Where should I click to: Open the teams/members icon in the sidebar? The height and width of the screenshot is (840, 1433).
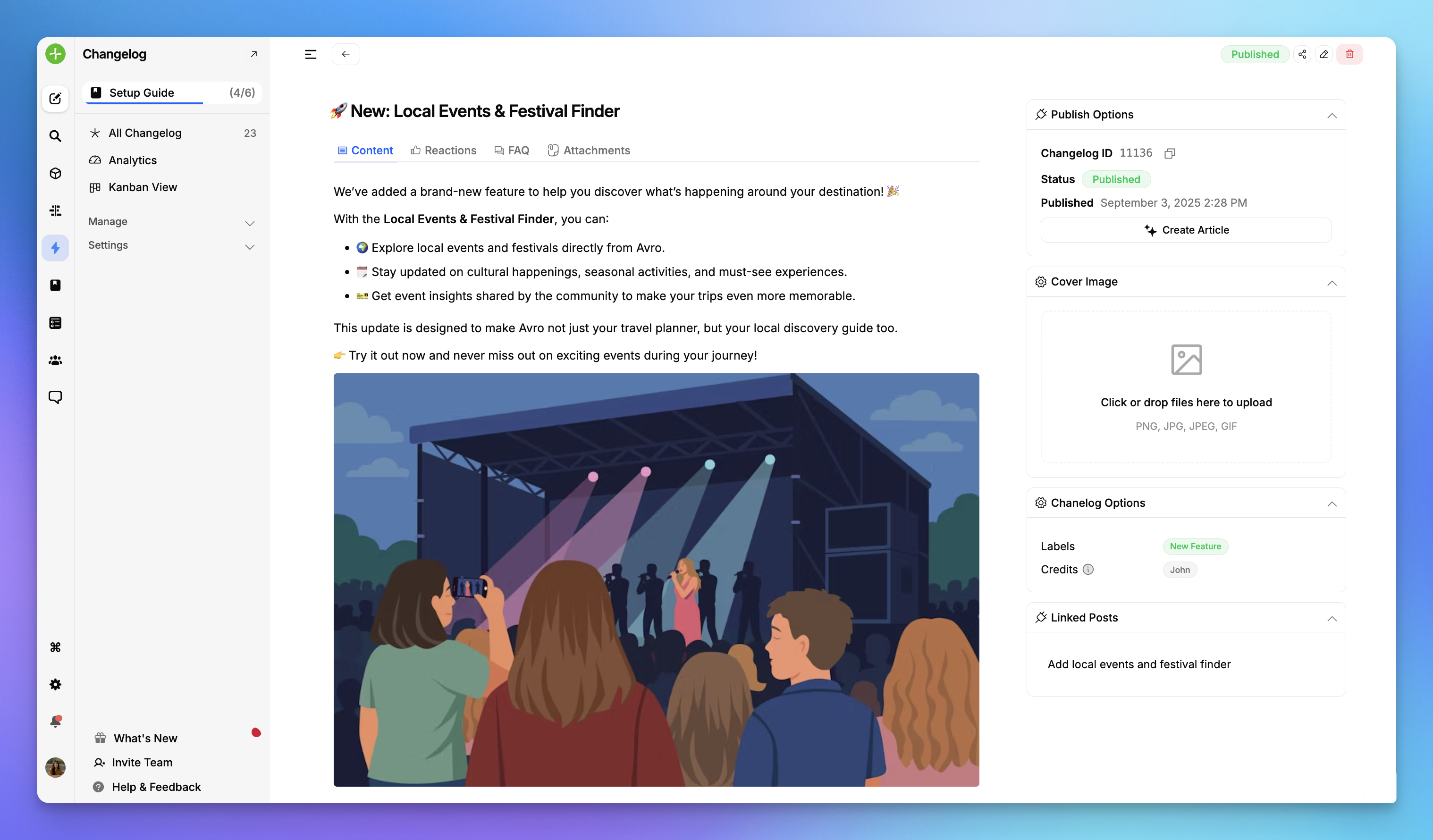(55, 360)
